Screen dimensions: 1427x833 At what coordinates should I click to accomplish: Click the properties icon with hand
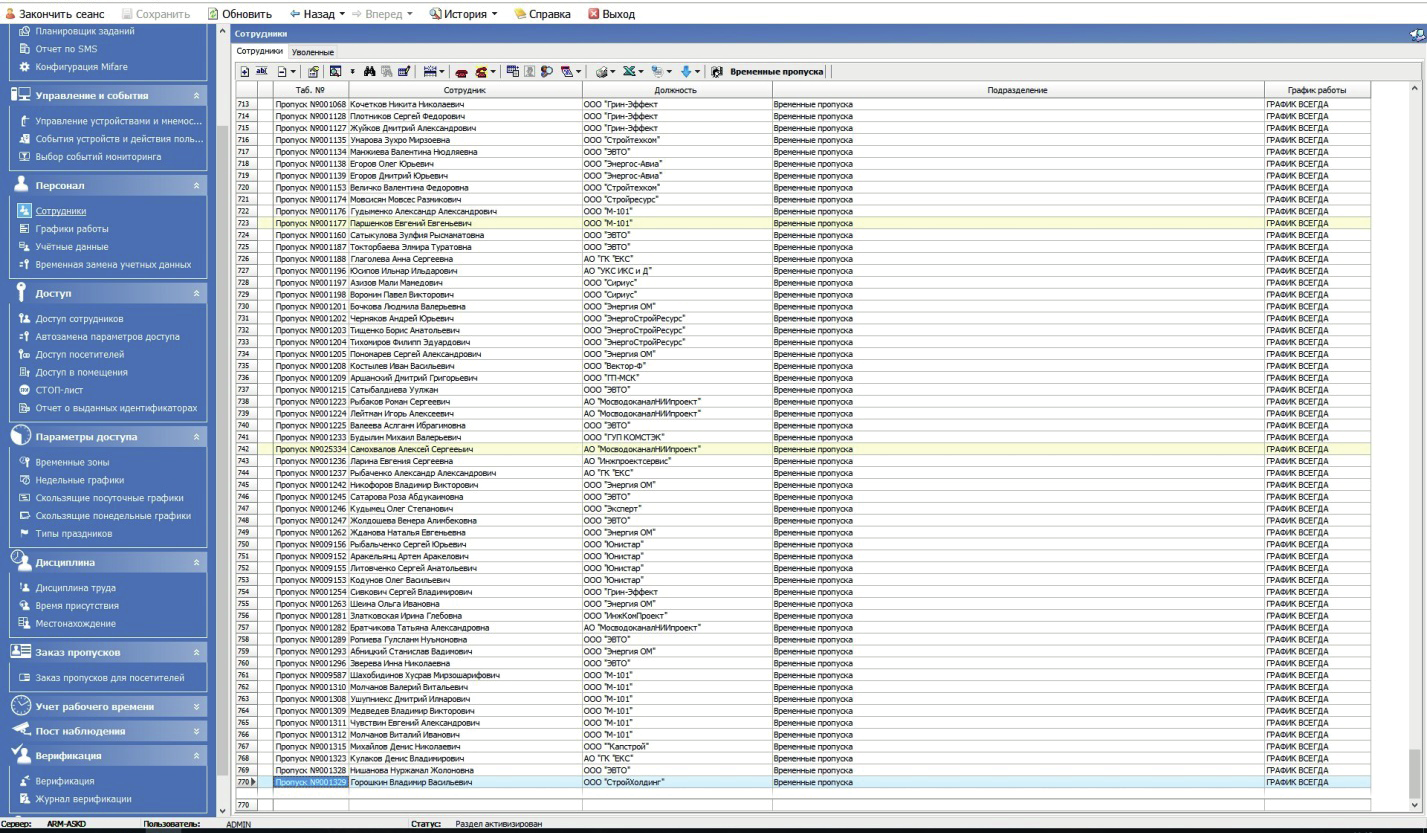coord(313,72)
